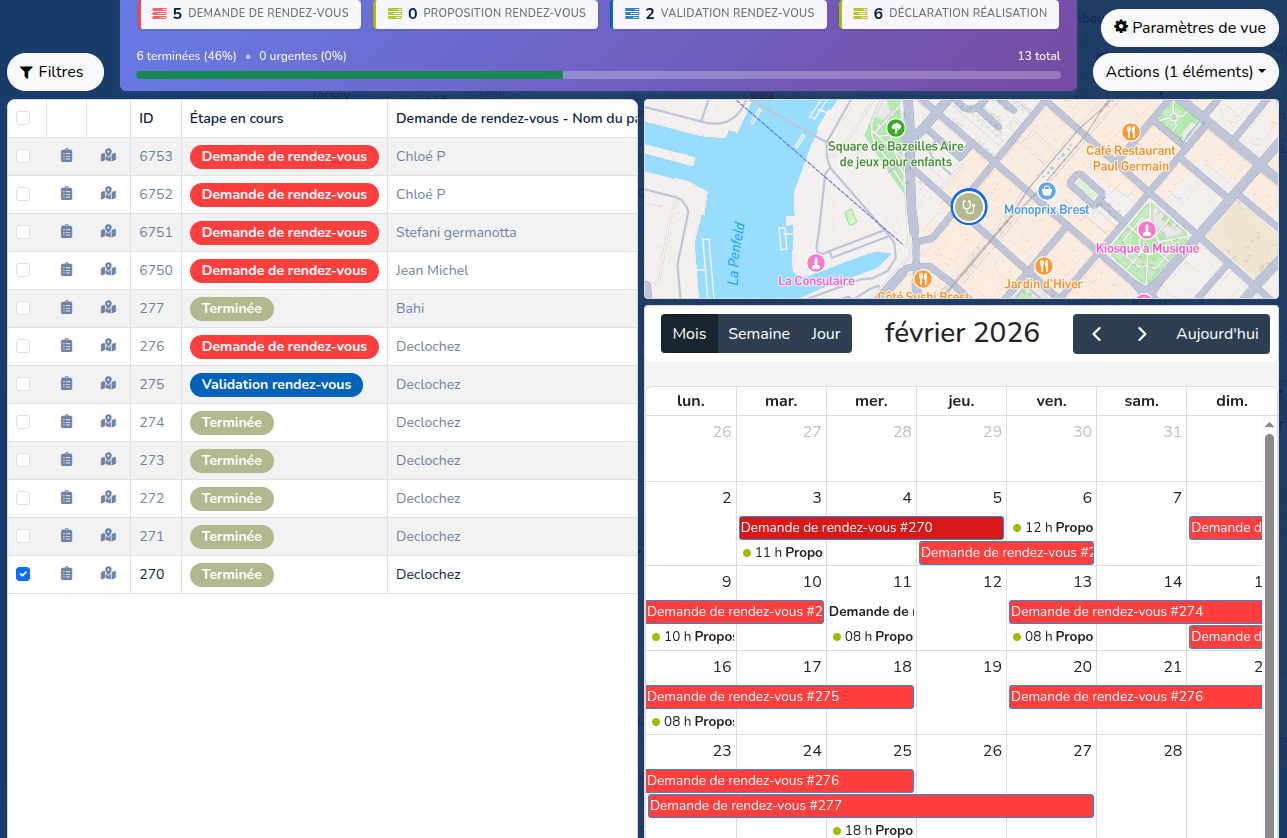Open ID link 277

(152, 308)
